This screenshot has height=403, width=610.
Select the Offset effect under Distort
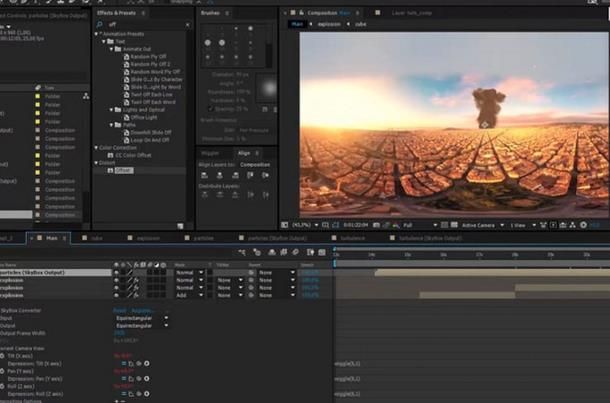[x=124, y=170]
